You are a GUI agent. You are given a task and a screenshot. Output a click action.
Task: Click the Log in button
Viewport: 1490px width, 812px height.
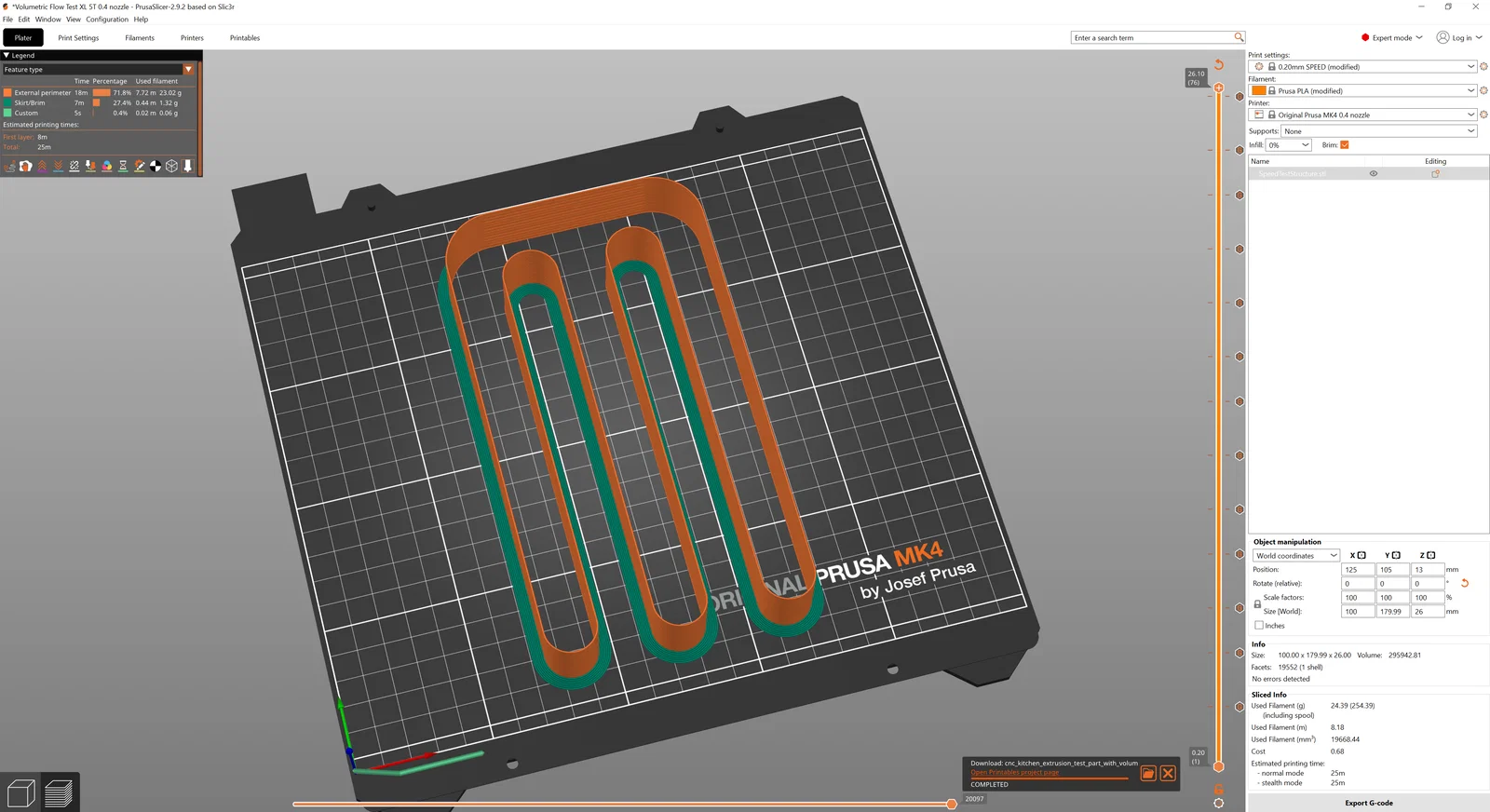[x=1459, y=38]
